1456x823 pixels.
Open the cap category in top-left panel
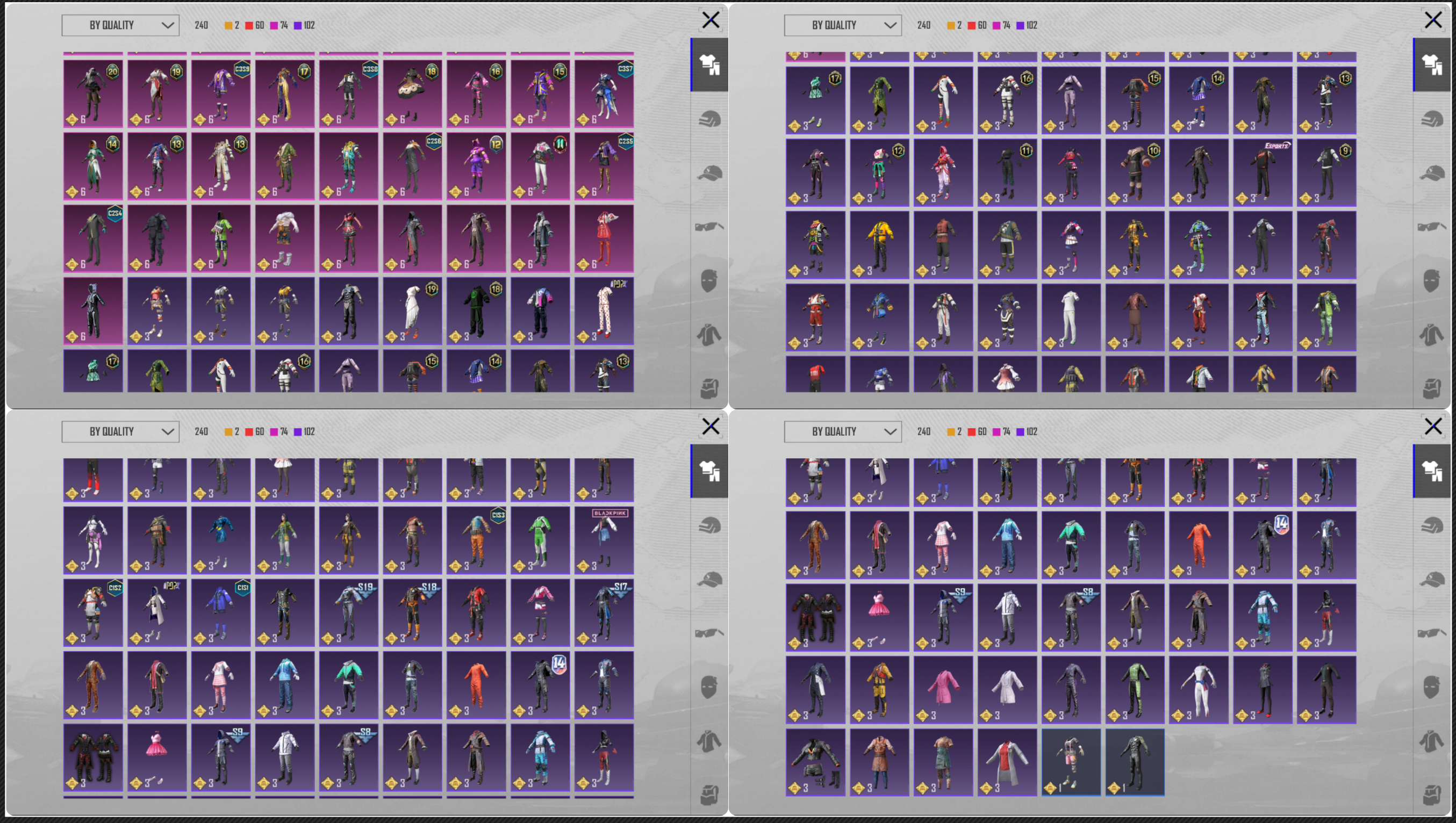[x=709, y=173]
